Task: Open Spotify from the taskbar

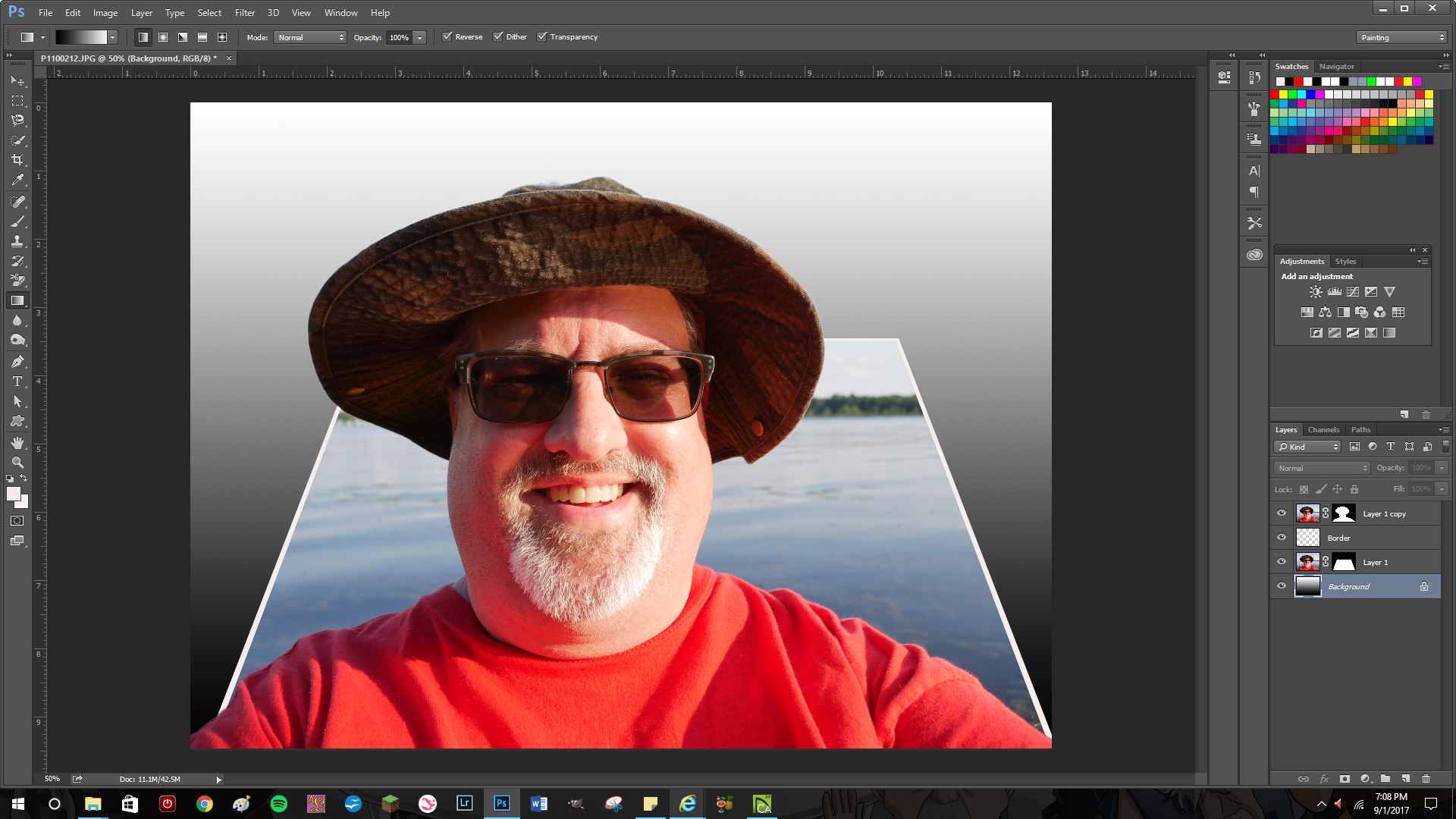Action: pyautogui.click(x=279, y=804)
